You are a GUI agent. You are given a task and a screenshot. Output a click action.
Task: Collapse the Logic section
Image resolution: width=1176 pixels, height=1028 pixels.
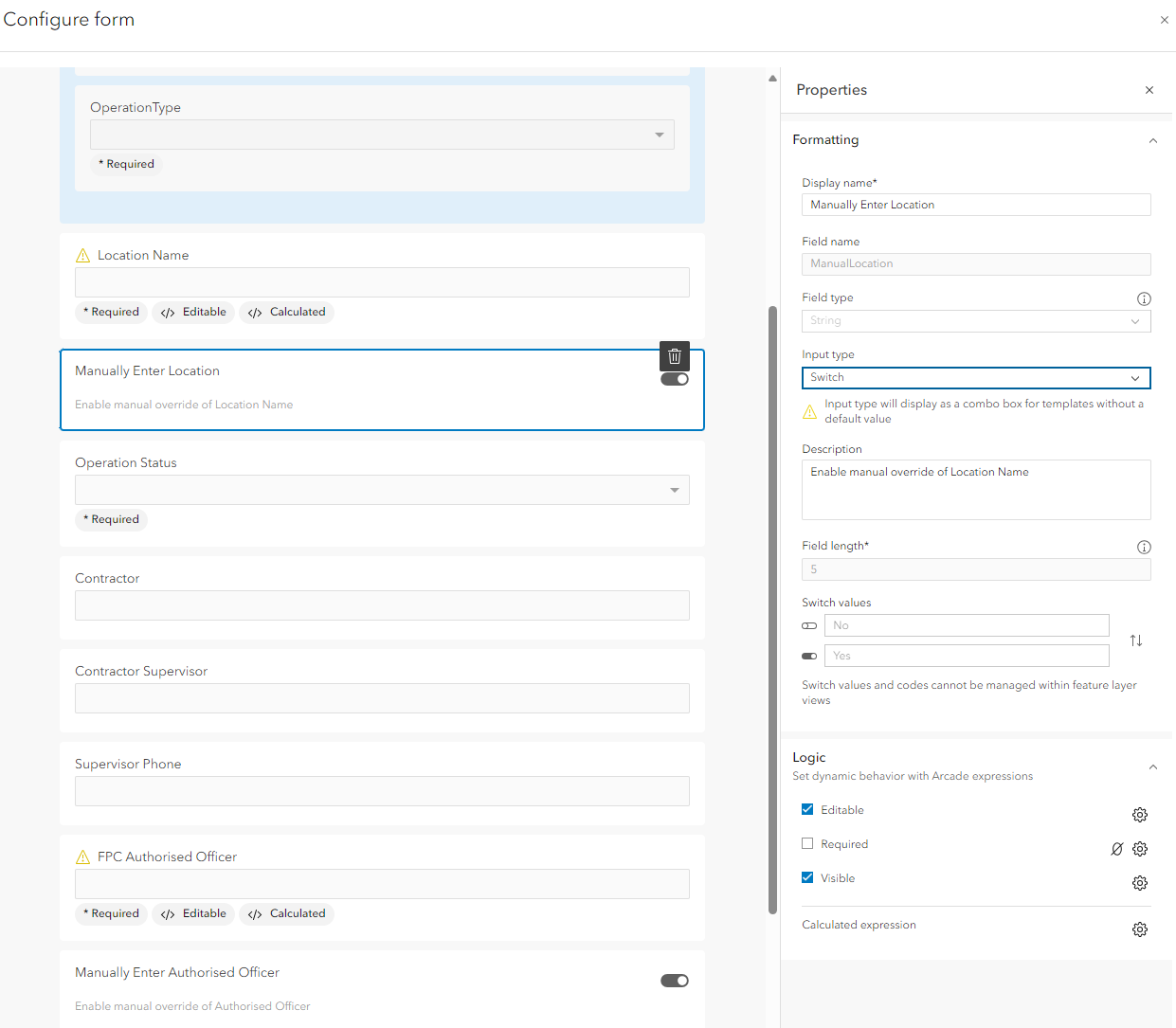click(x=1153, y=766)
